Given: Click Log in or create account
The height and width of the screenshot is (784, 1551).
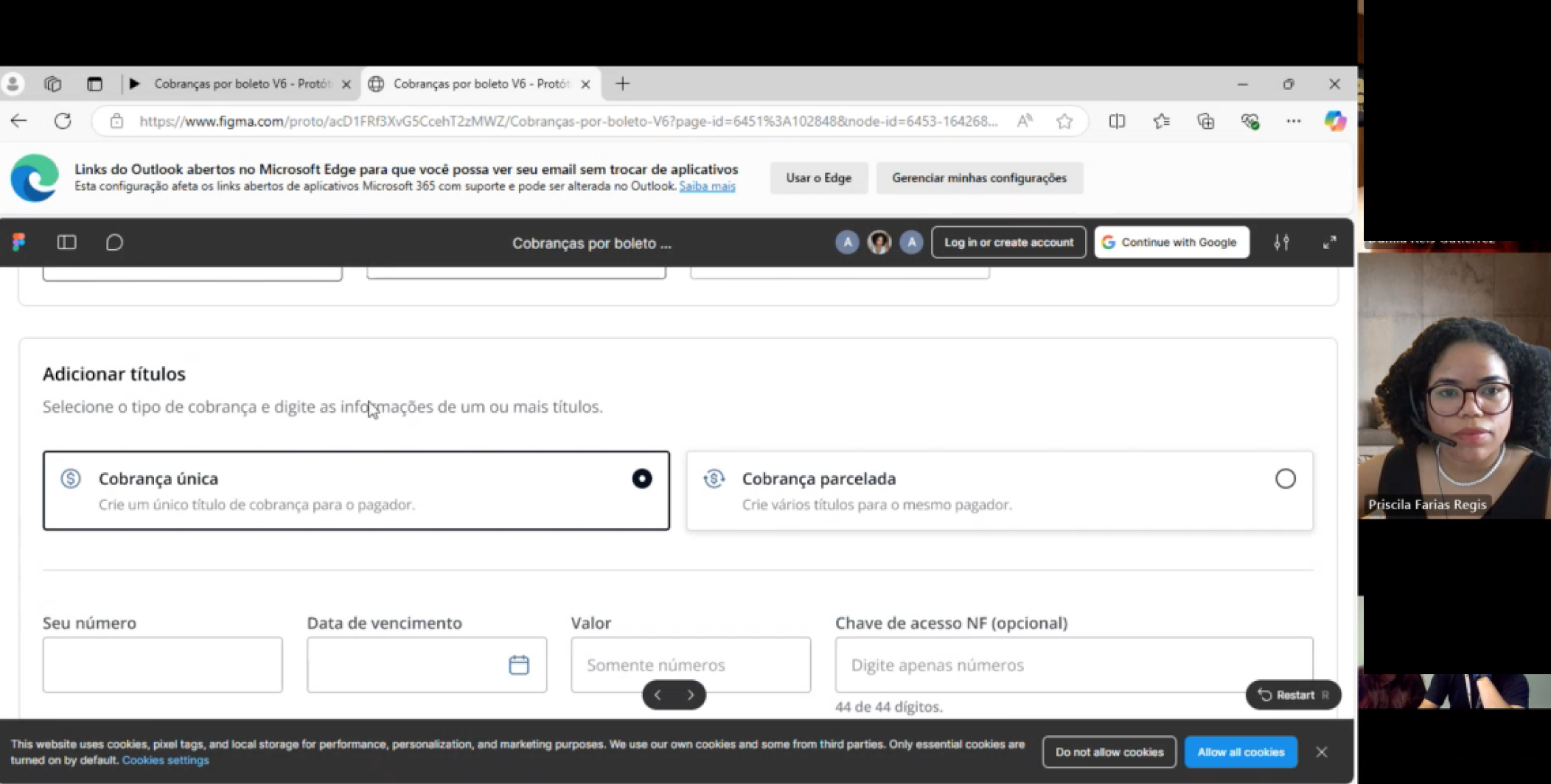Looking at the screenshot, I should [x=1008, y=242].
